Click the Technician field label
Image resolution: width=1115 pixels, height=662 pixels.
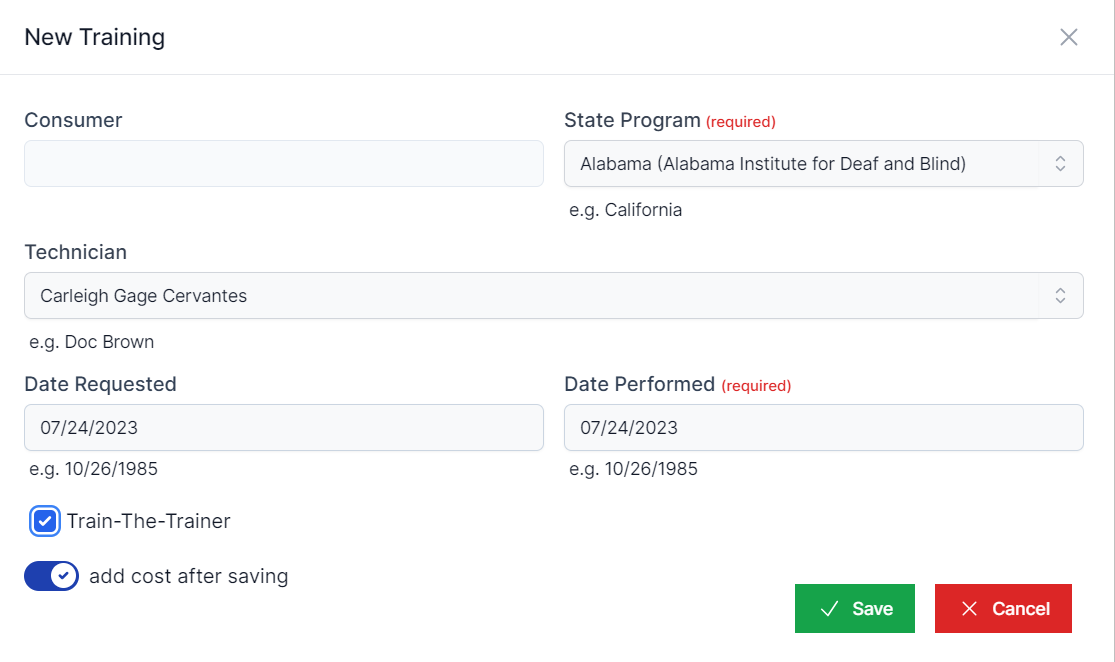[x=76, y=252]
